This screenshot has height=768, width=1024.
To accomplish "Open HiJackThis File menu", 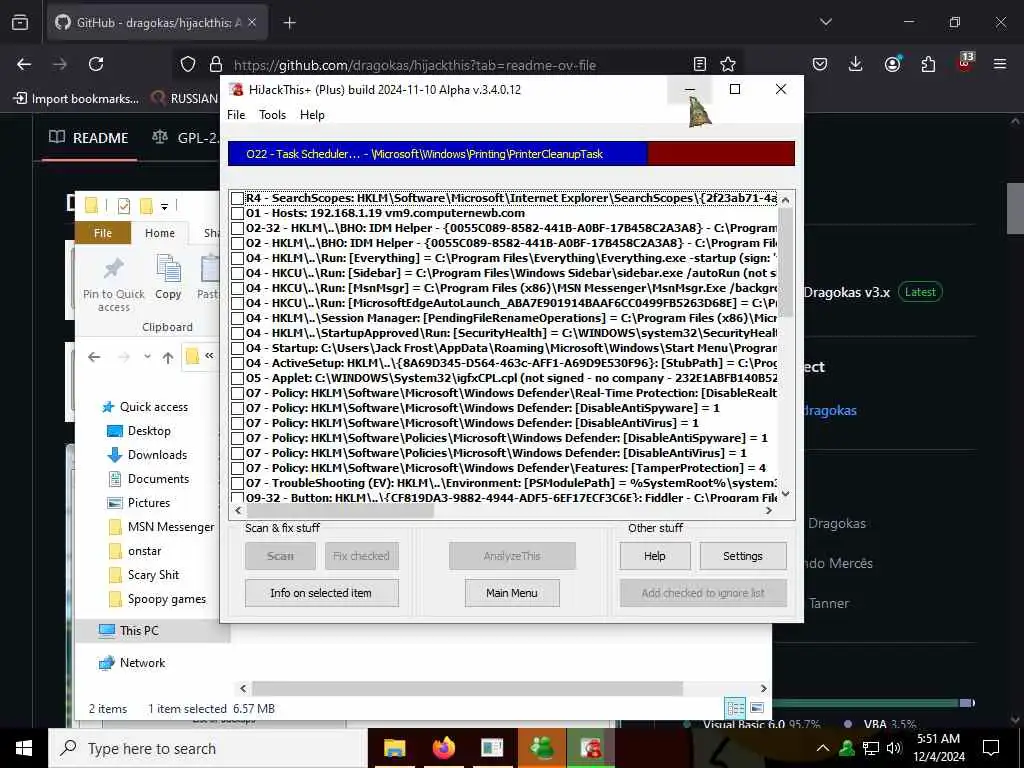I will tap(236, 115).
